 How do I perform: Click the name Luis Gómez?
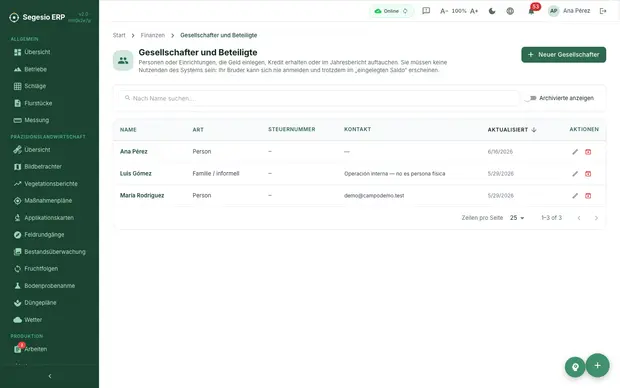[136, 174]
